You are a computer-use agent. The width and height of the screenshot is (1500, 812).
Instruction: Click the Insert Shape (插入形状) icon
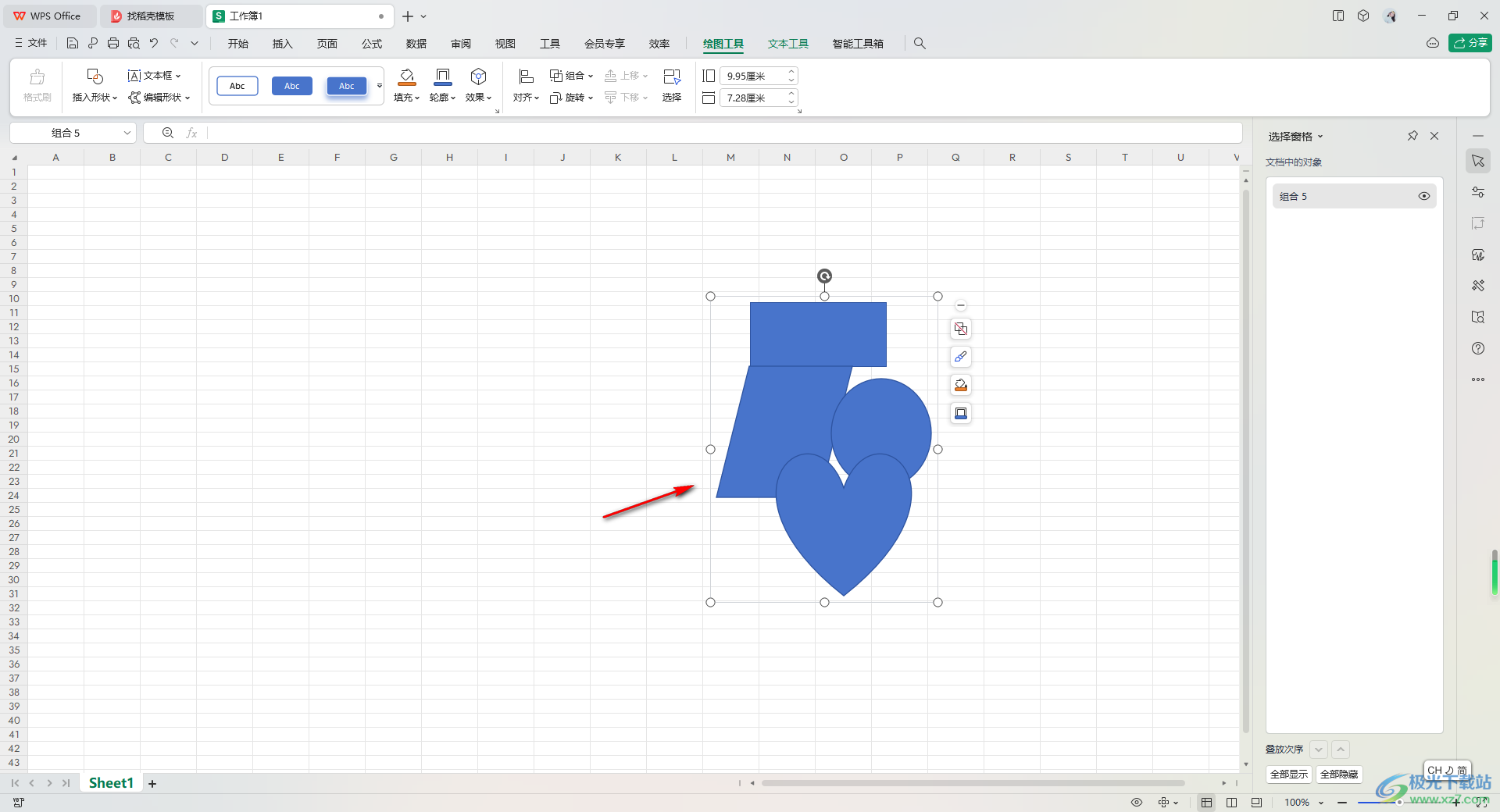[x=95, y=77]
